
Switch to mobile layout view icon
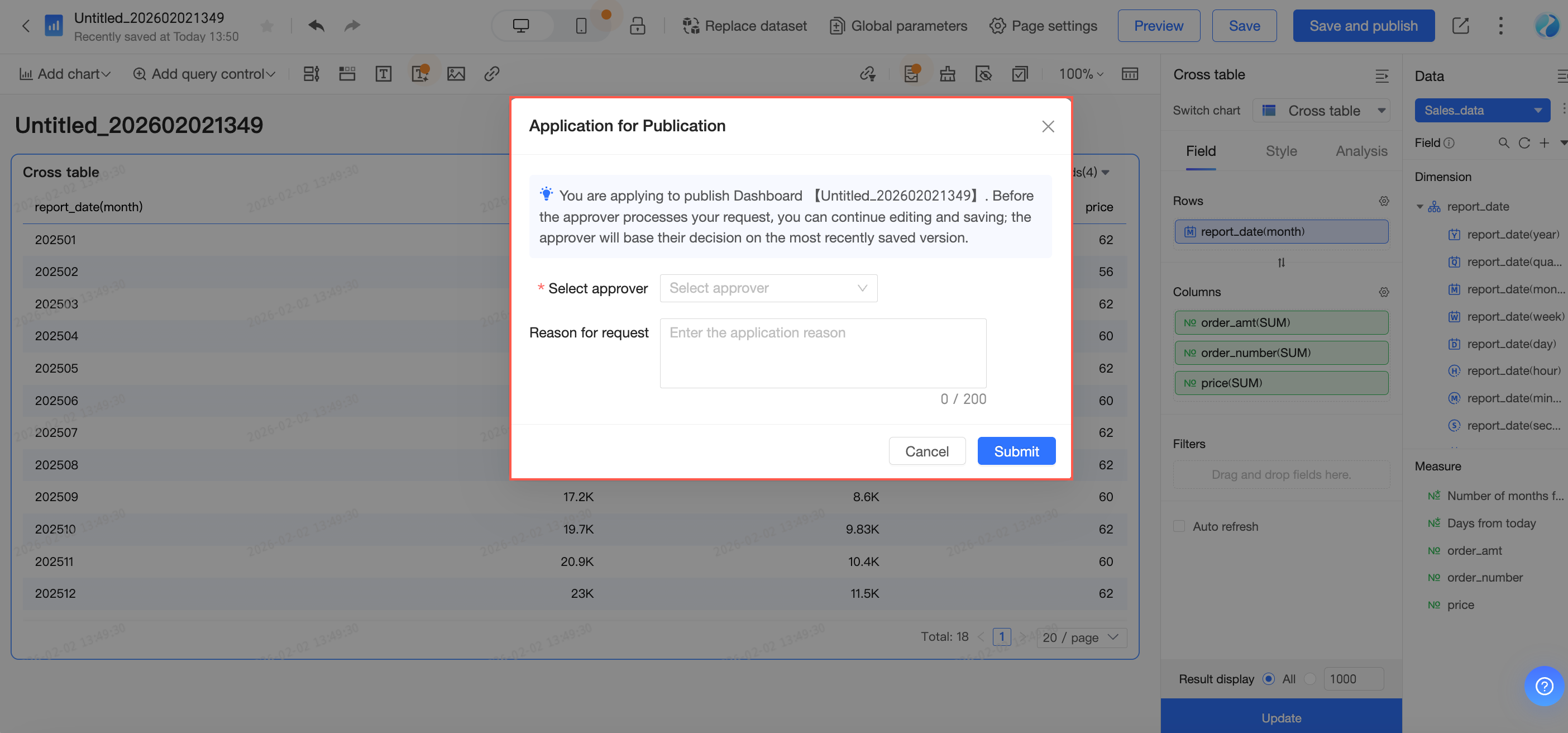581,26
